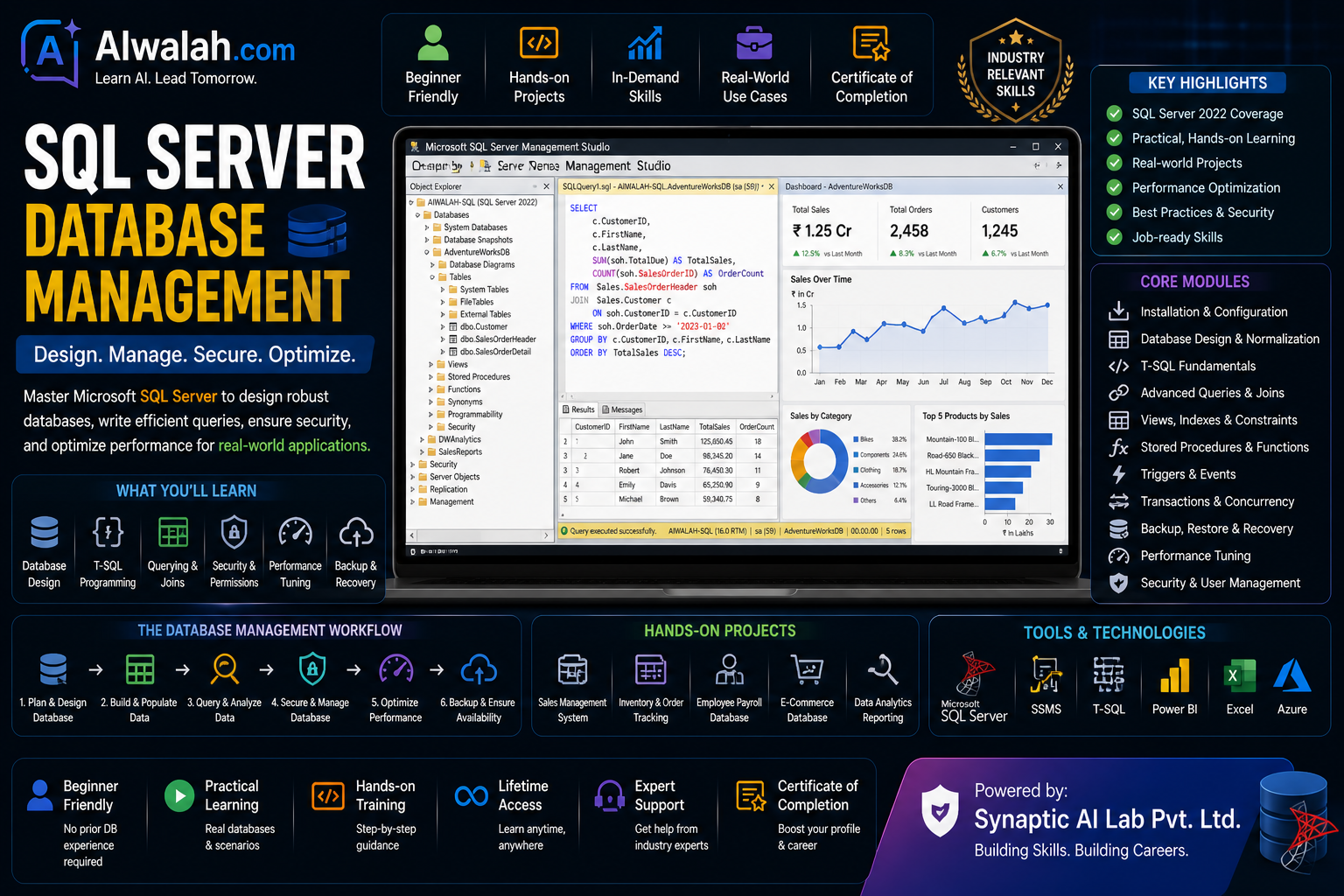Viewport: 1344px width, 896px height.
Task: Collapse the AIWALAH-SQL server node in Object Explorer
Action: click(411, 202)
